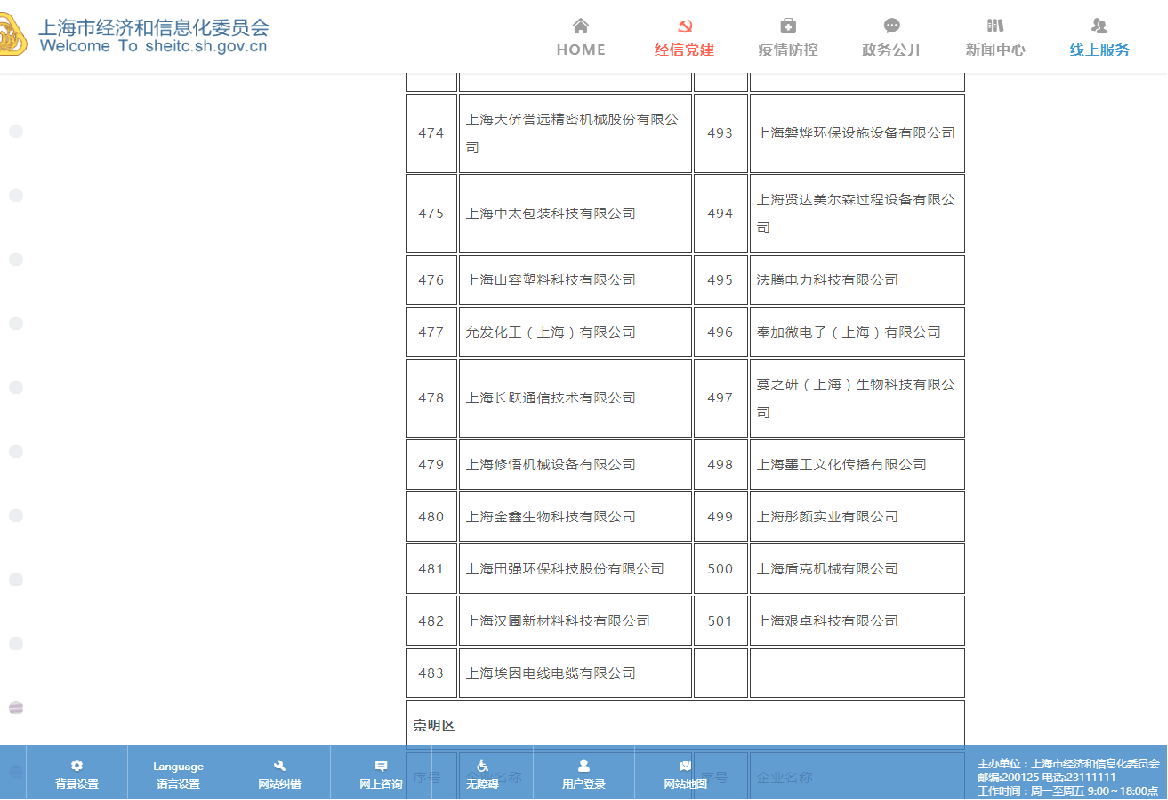Viewport: 1168px width, 800px height.
Task: Click the chat icon for 网上咨询
Action: pos(381,766)
